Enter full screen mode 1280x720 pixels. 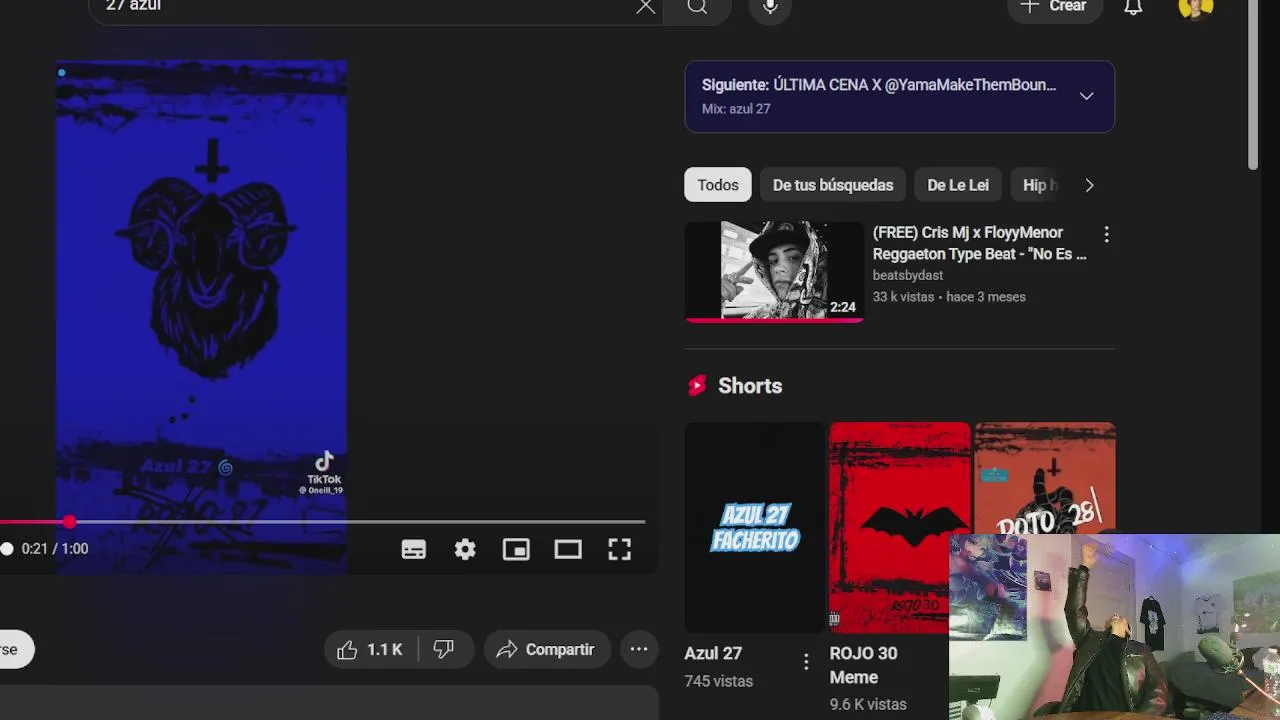619,549
